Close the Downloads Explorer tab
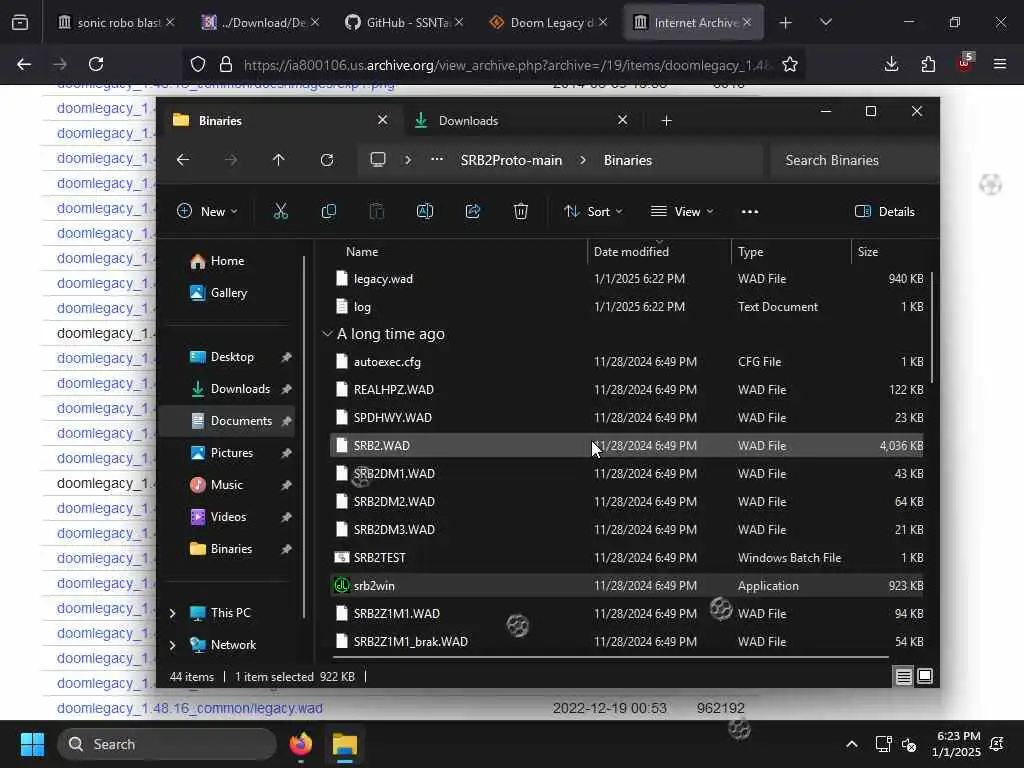This screenshot has height=768, width=1024. coord(622,120)
